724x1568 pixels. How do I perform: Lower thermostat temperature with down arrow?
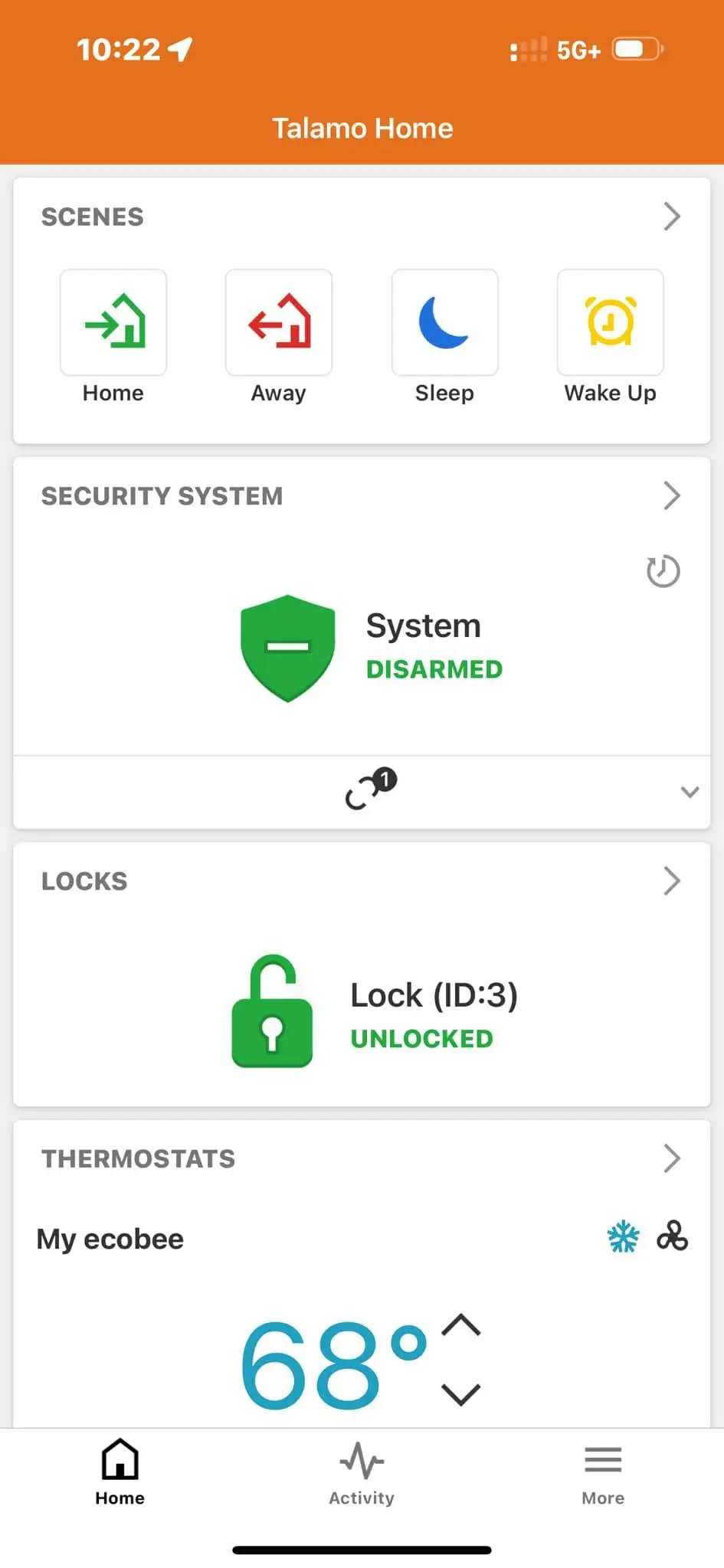461,1393
